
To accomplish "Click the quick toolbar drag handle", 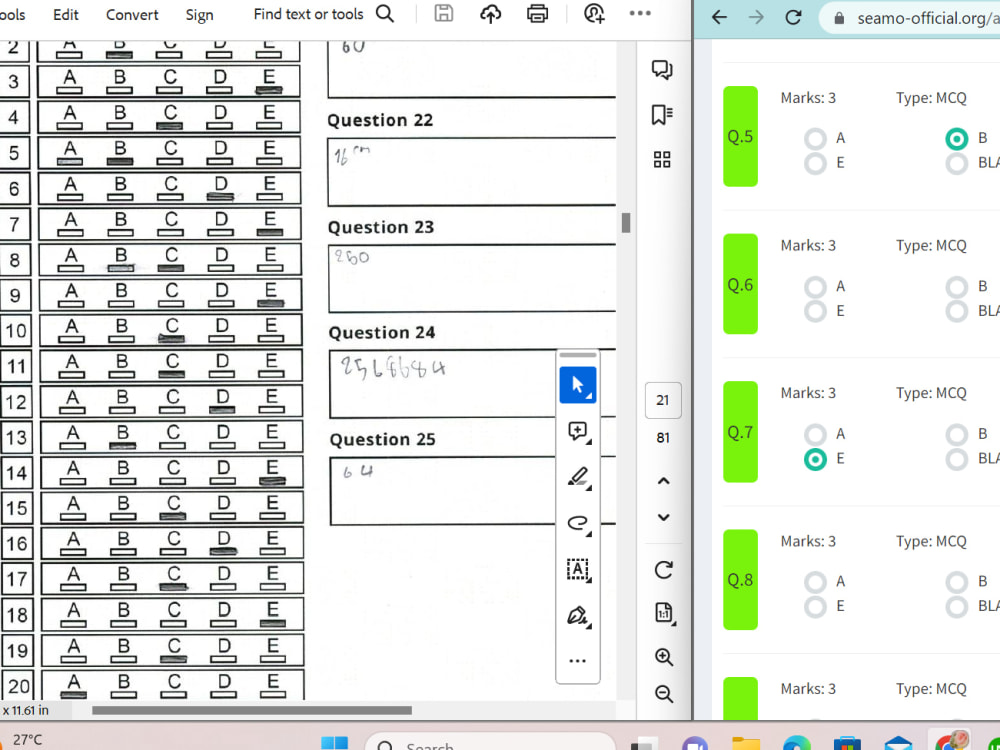I will coord(578,355).
